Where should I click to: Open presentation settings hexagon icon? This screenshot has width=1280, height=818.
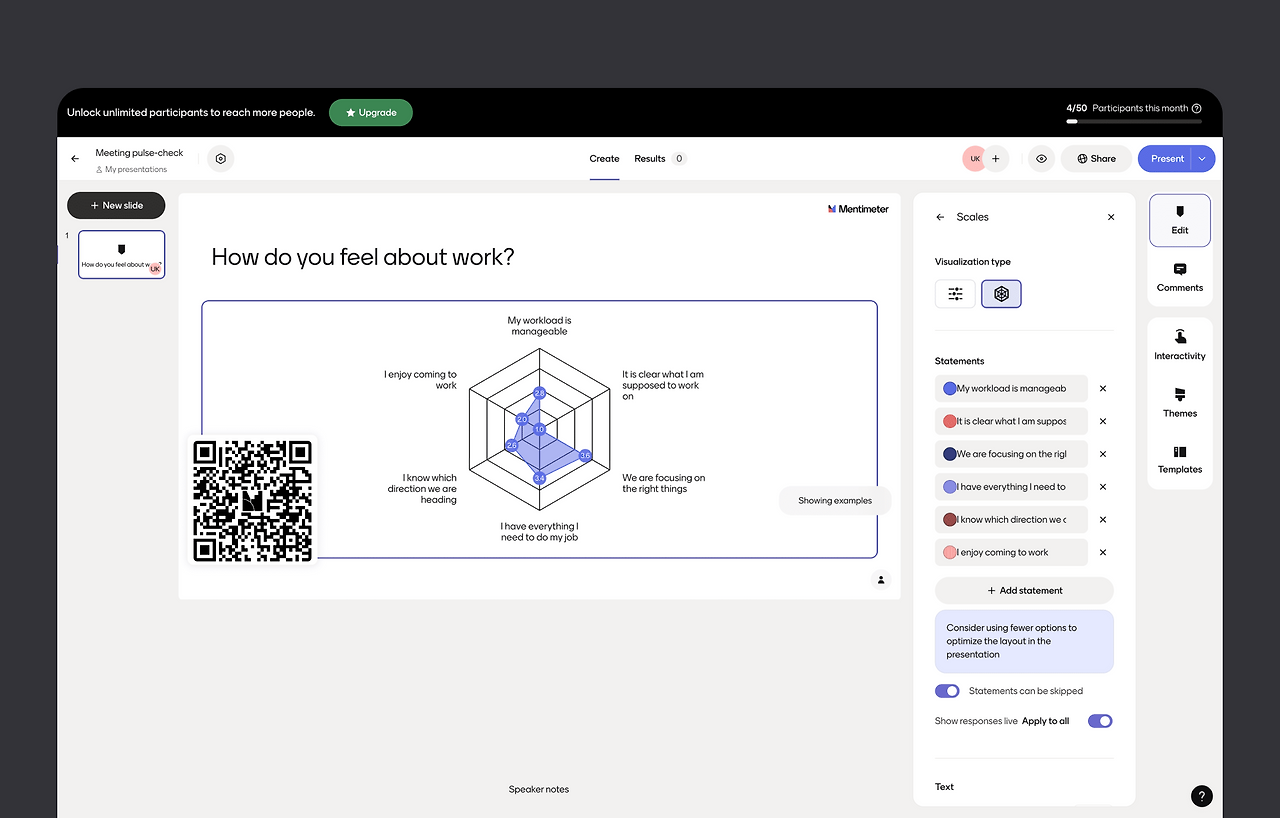(x=221, y=159)
